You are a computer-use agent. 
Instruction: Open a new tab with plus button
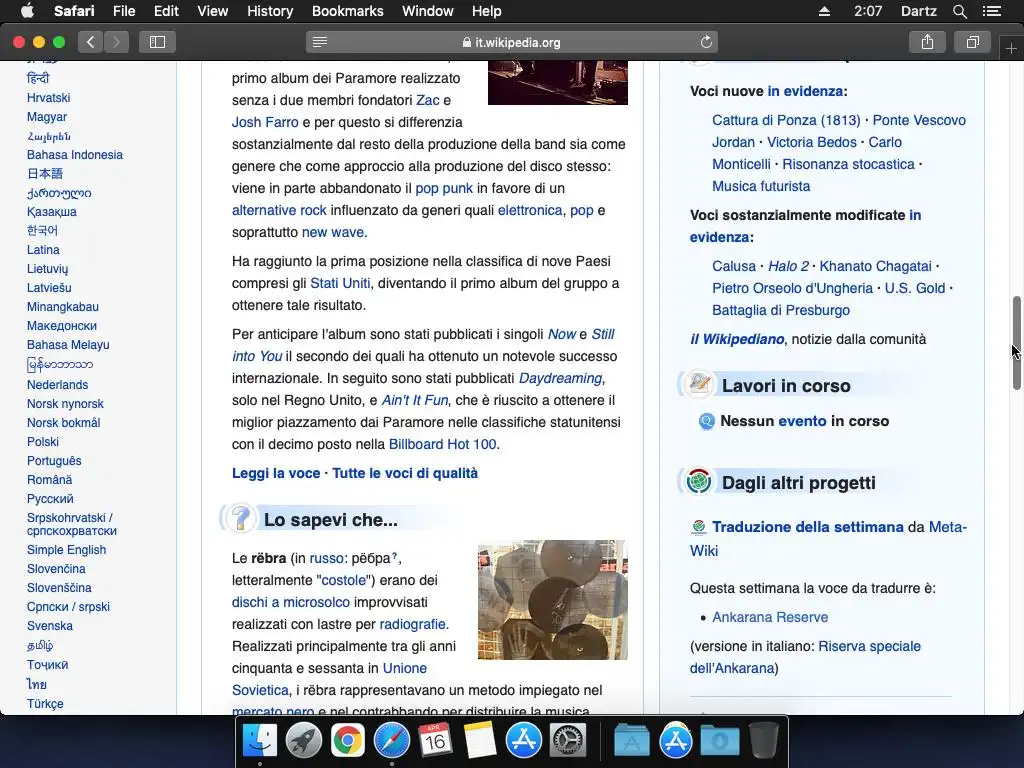[1011, 49]
